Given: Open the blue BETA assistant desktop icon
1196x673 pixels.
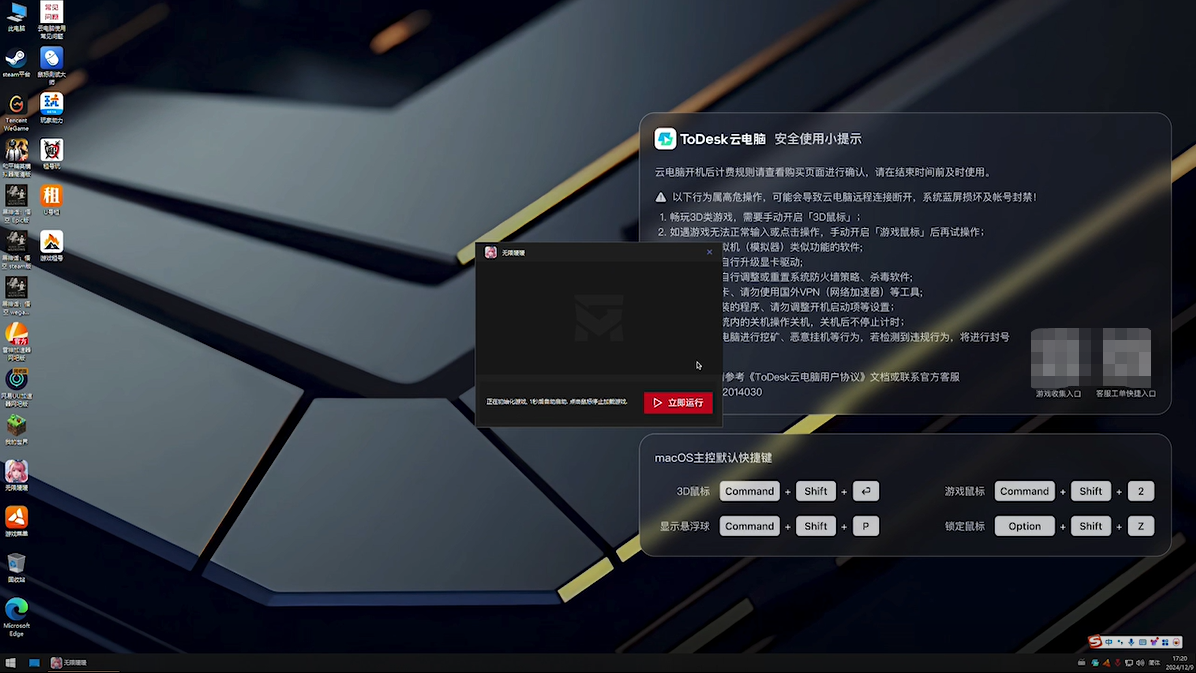Looking at the screenshot, I should click(x=51, y=108).
